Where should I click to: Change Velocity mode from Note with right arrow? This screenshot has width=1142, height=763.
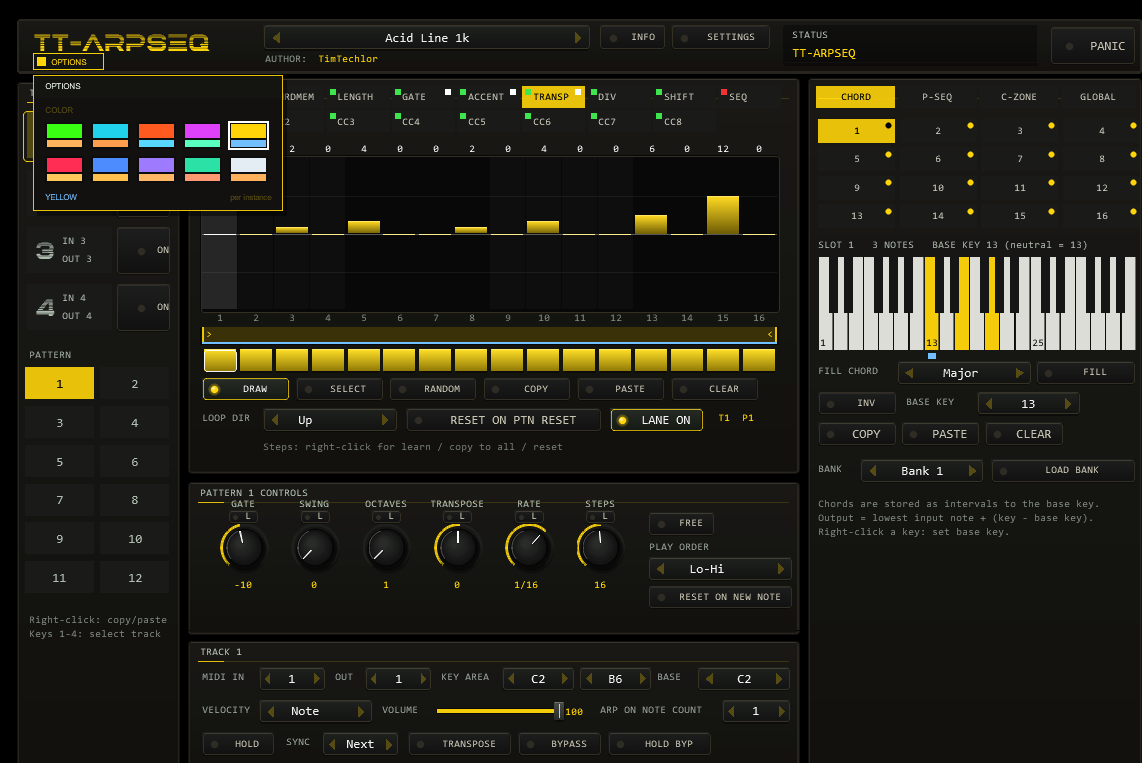click(361, 711)
